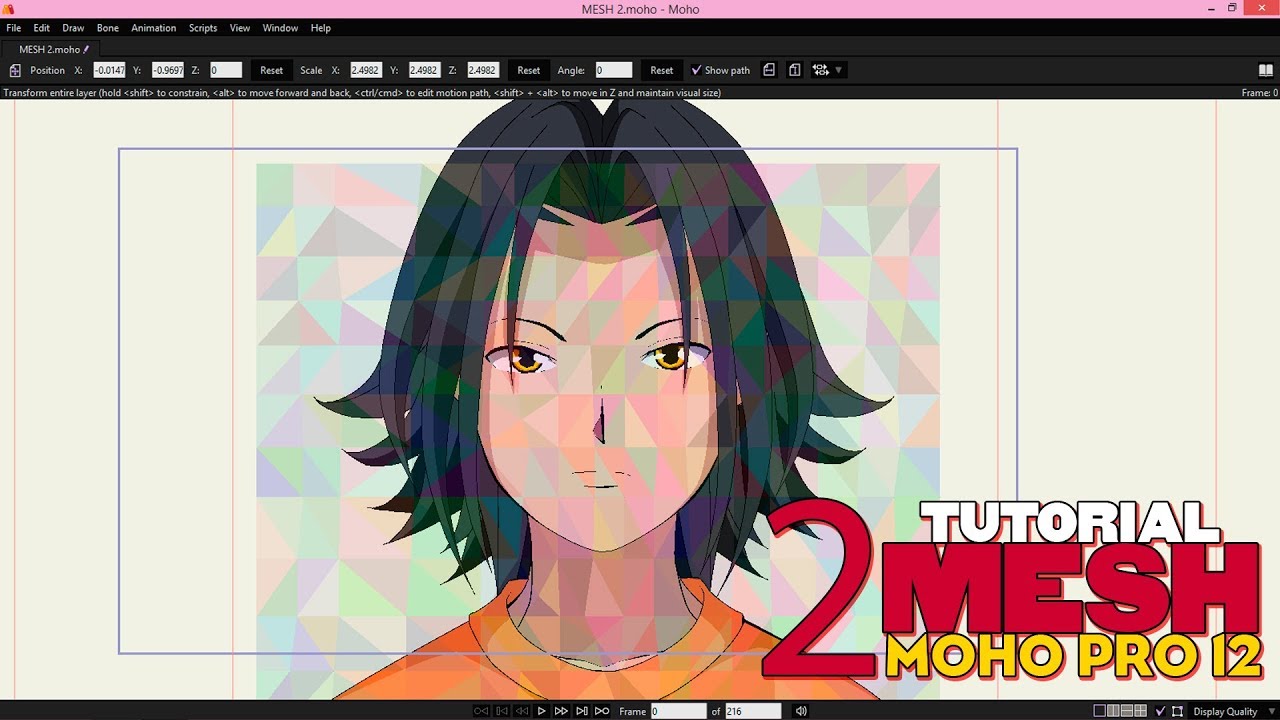Open the Edit menu
Screen dimensions: 1280x720
42,28
